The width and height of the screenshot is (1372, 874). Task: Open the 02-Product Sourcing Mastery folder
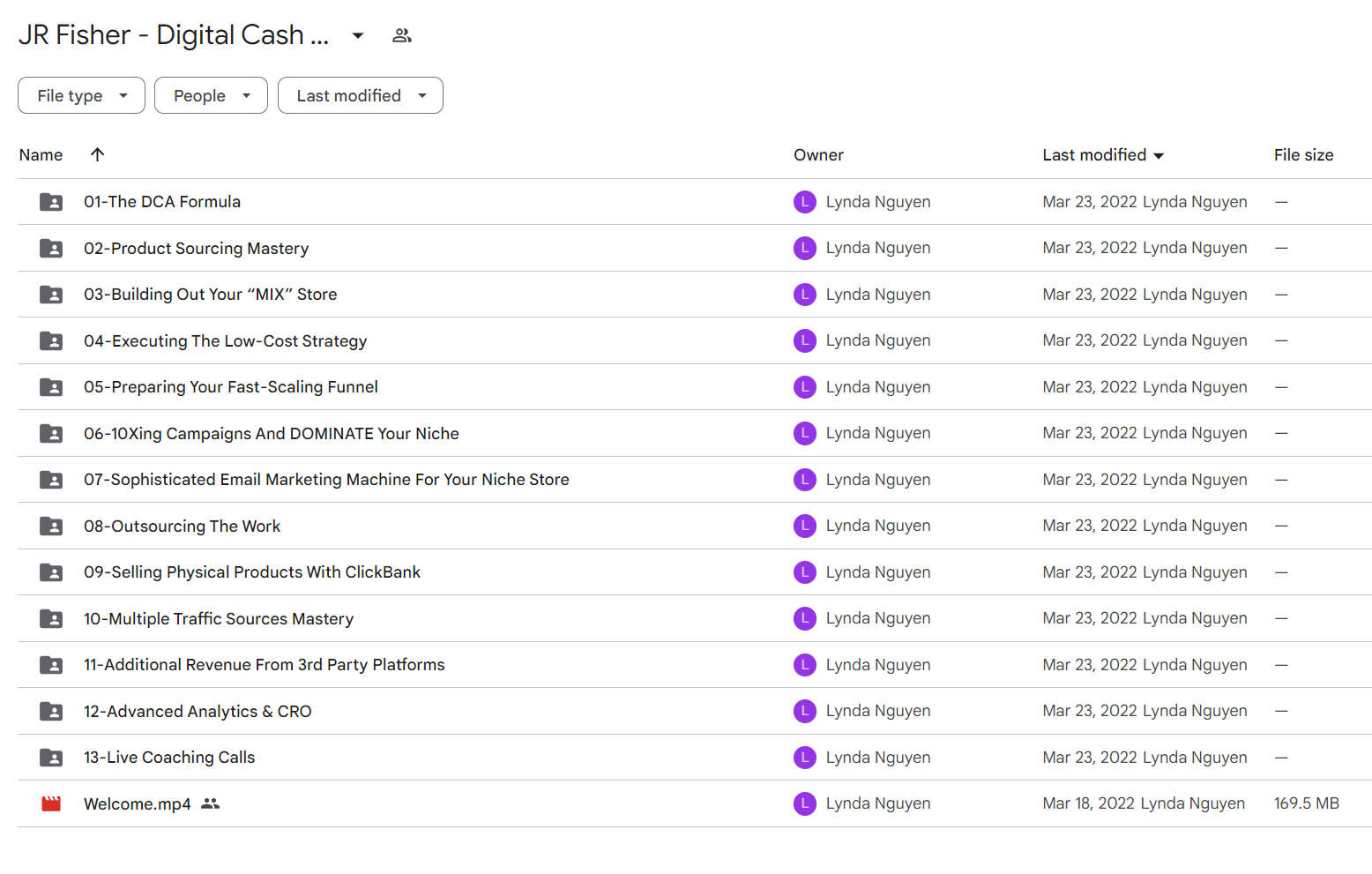(x=196, y=249)
